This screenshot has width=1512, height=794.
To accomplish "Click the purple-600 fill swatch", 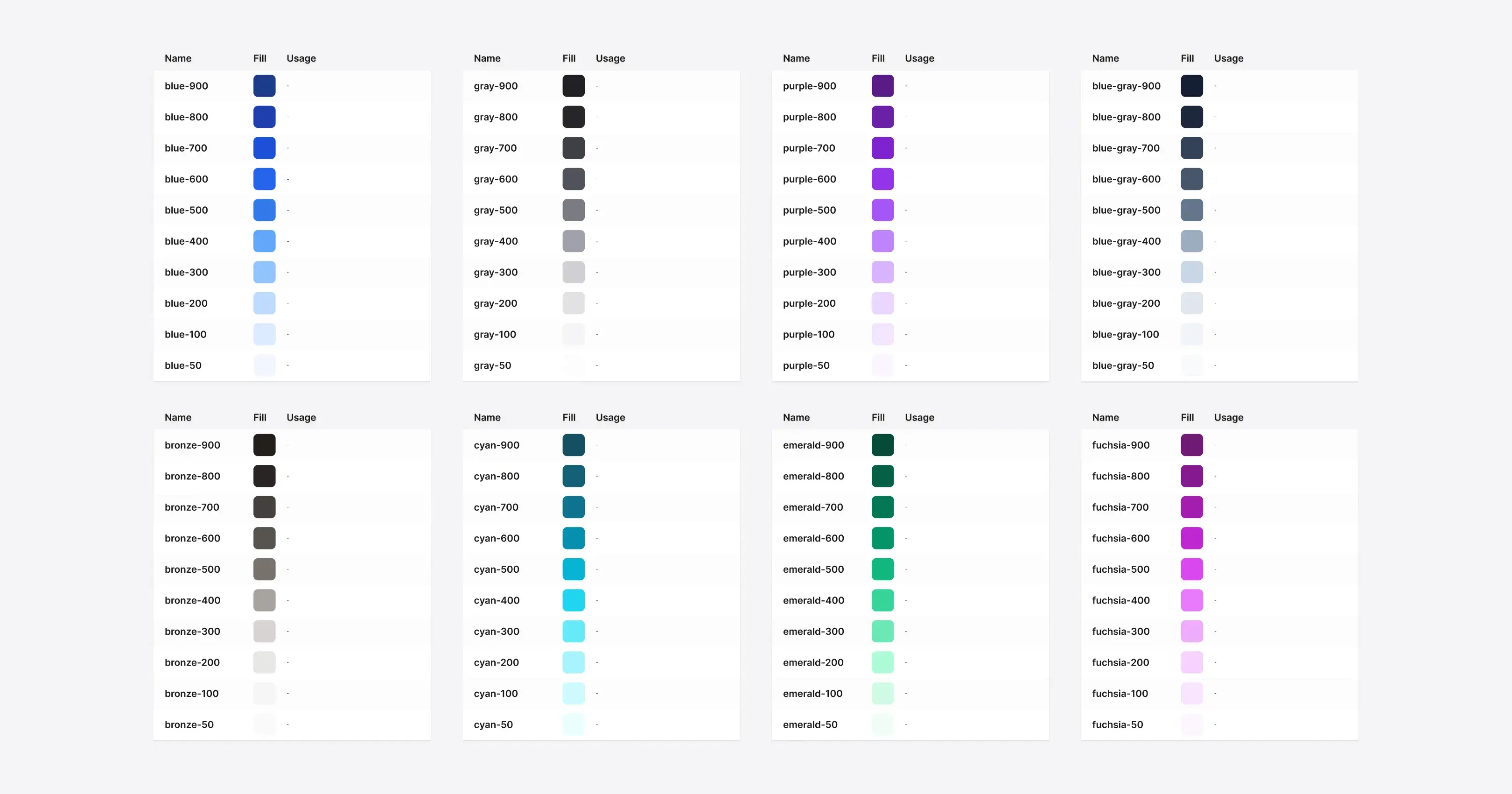I will [883, 178].
